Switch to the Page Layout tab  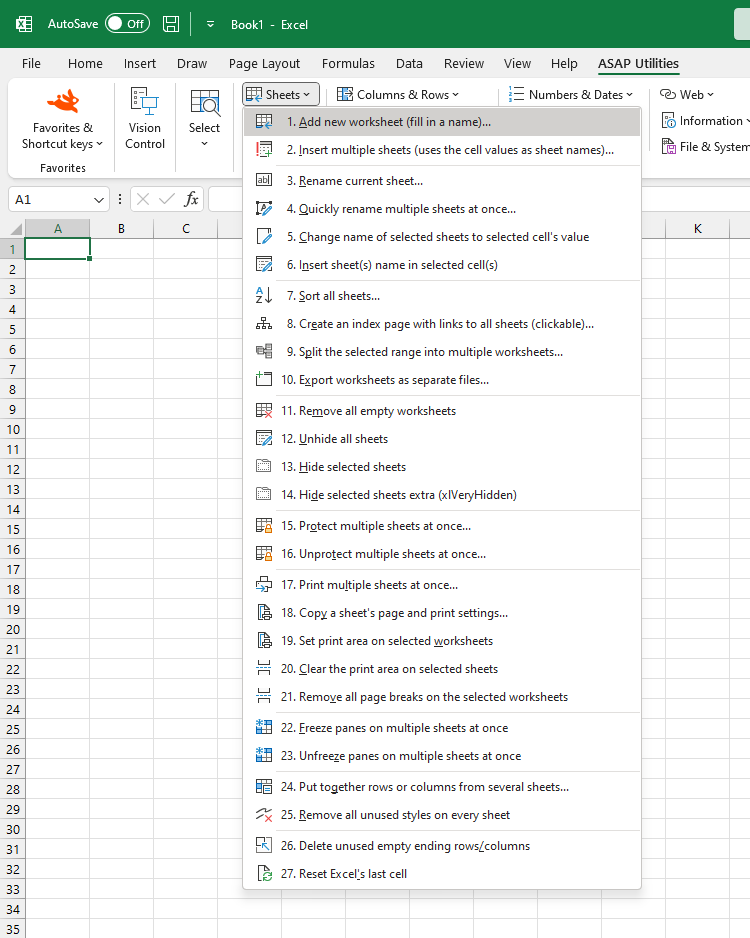(264, 63)
